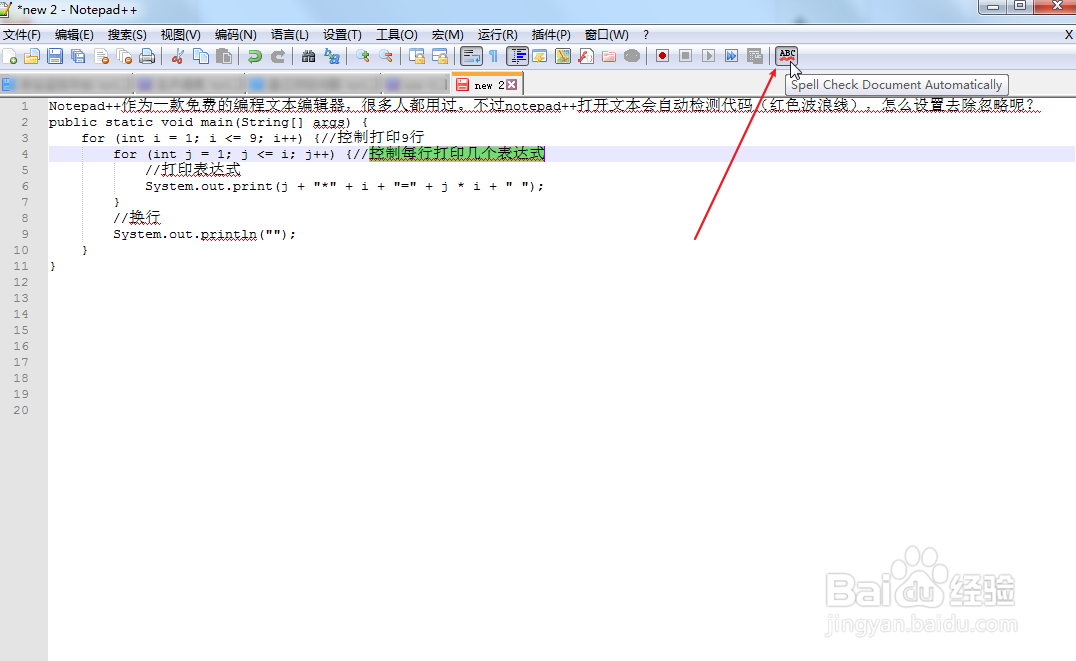The height and width of the screenshot is (661, 1076).
Task: Select the 'new 2' document tab
Action: 488,85
